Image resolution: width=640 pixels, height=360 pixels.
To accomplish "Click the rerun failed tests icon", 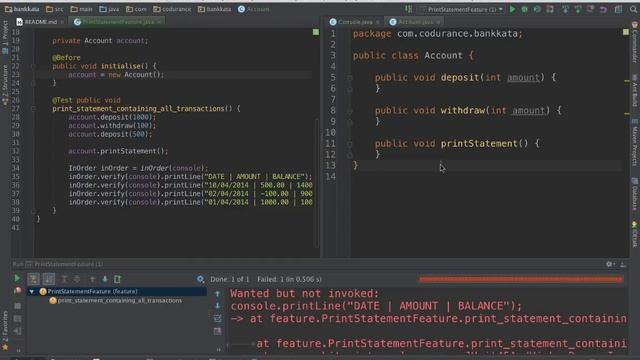I will pyautogui.click(x=17, y=291).
